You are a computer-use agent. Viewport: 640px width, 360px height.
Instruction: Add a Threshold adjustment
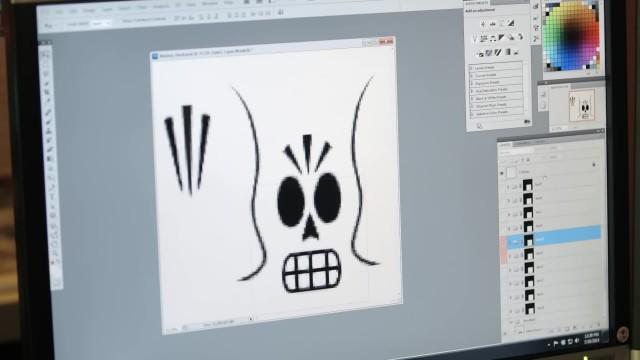pos(498,53)
